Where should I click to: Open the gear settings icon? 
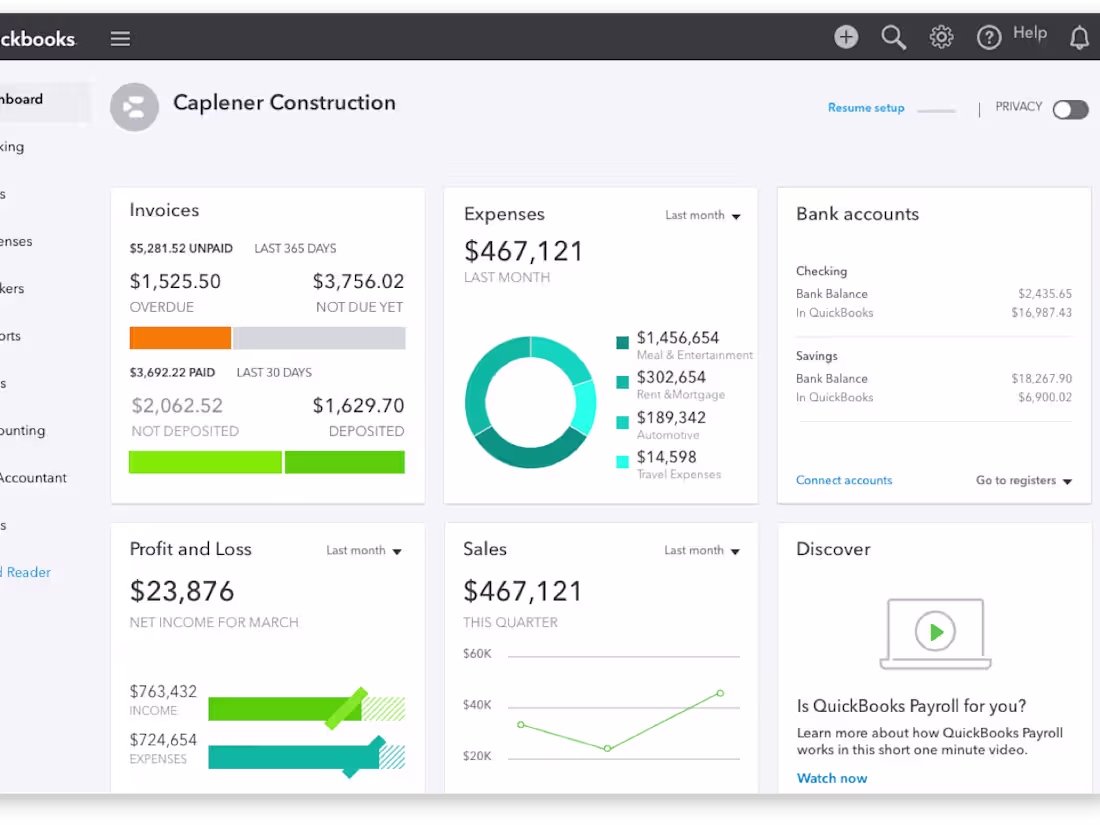point(941,36)
